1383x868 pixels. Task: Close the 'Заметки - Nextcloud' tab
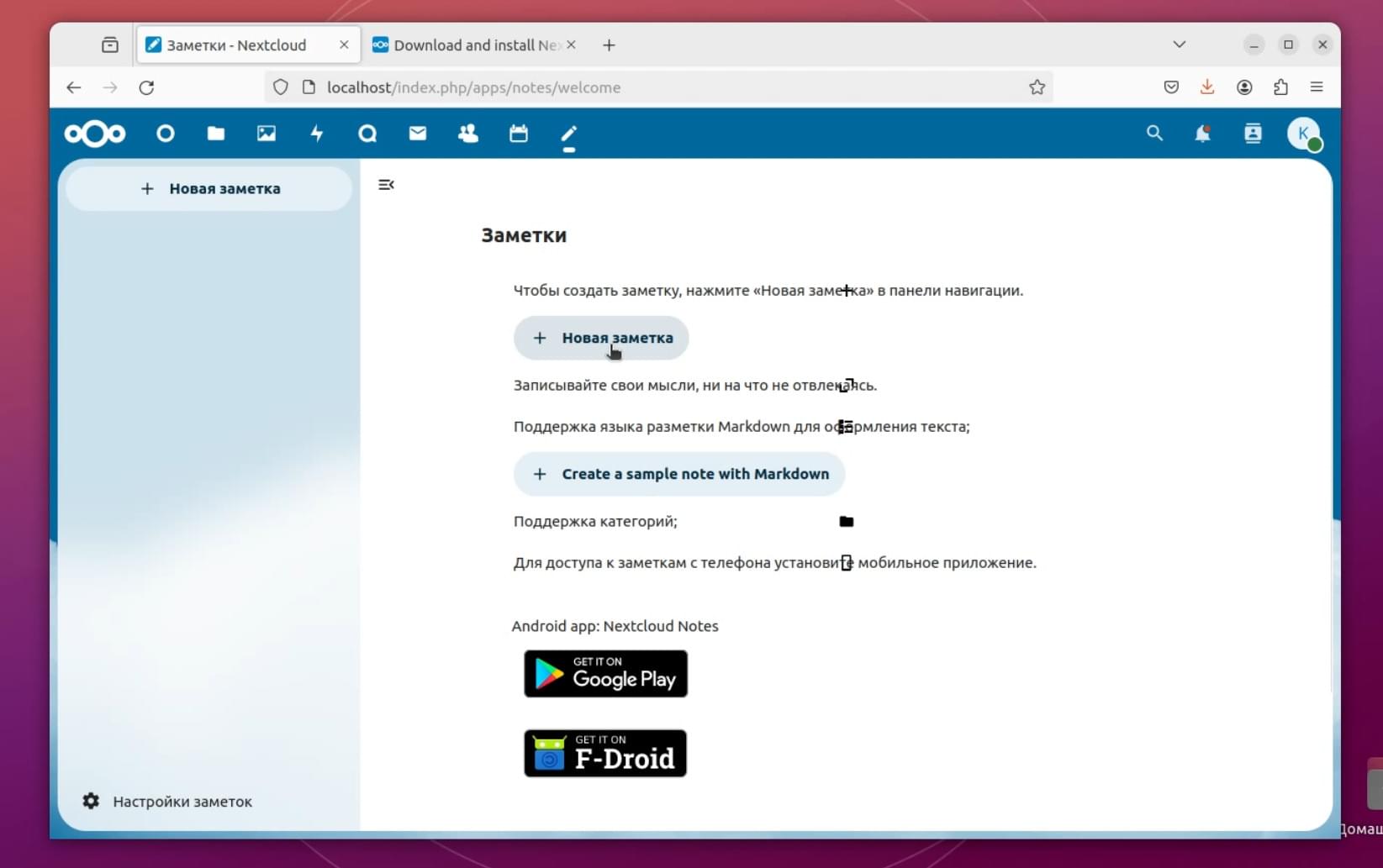coord(344,45)
